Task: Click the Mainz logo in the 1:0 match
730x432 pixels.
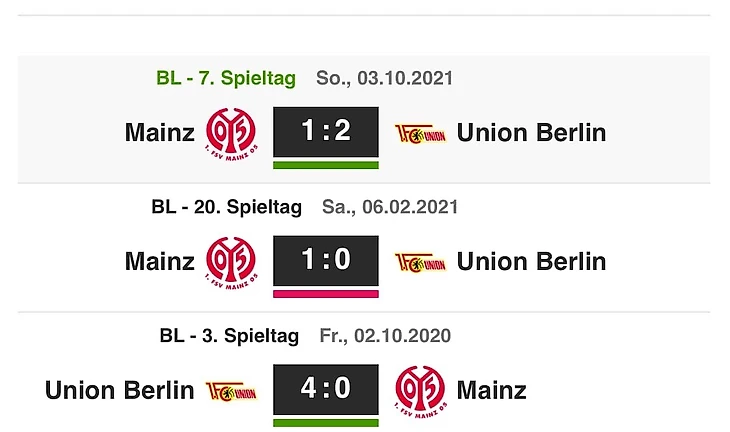Action: click(231, 261)
